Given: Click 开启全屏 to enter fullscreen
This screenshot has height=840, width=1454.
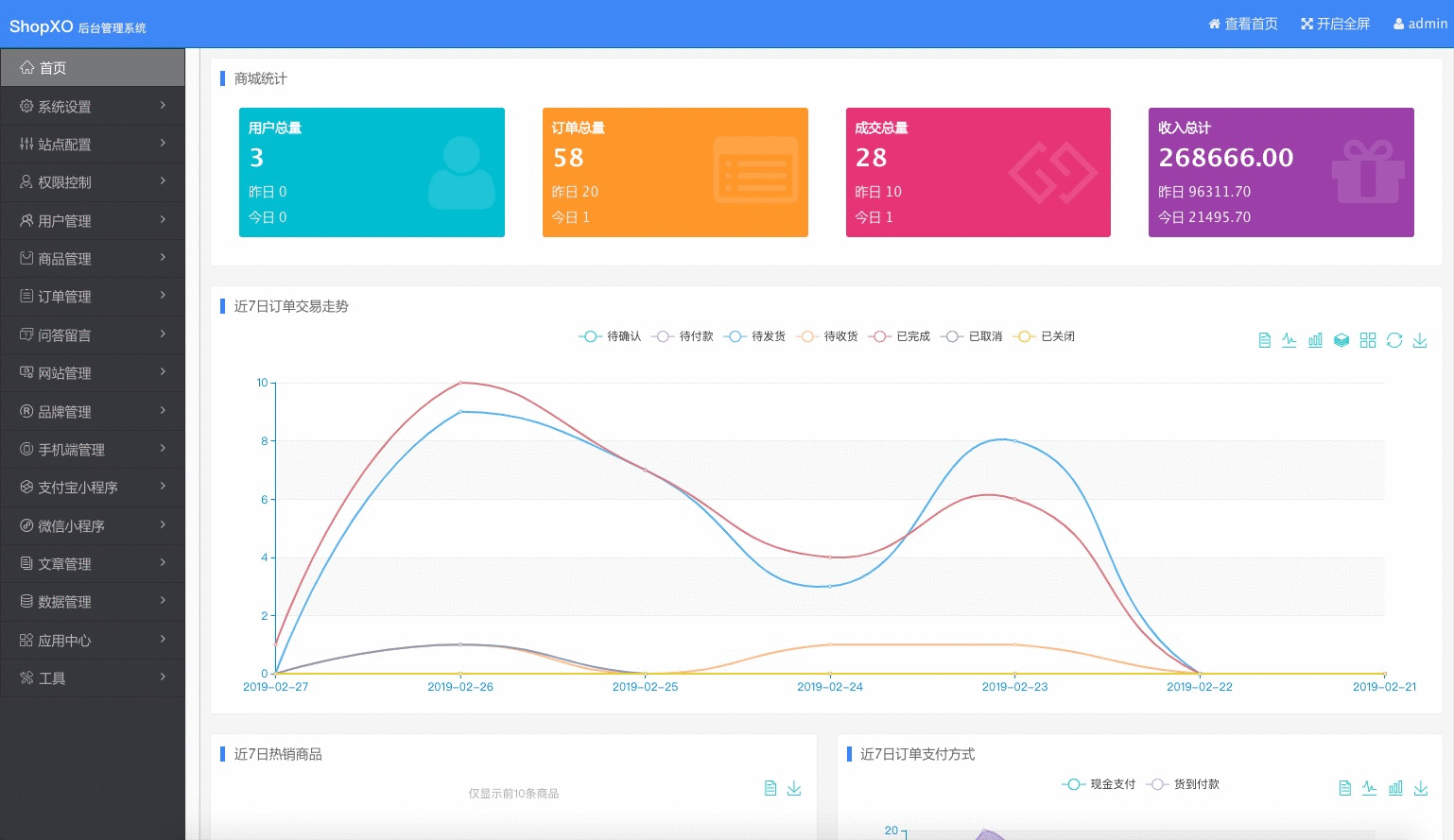Looking at the screenshot, I should point(1335,24).
